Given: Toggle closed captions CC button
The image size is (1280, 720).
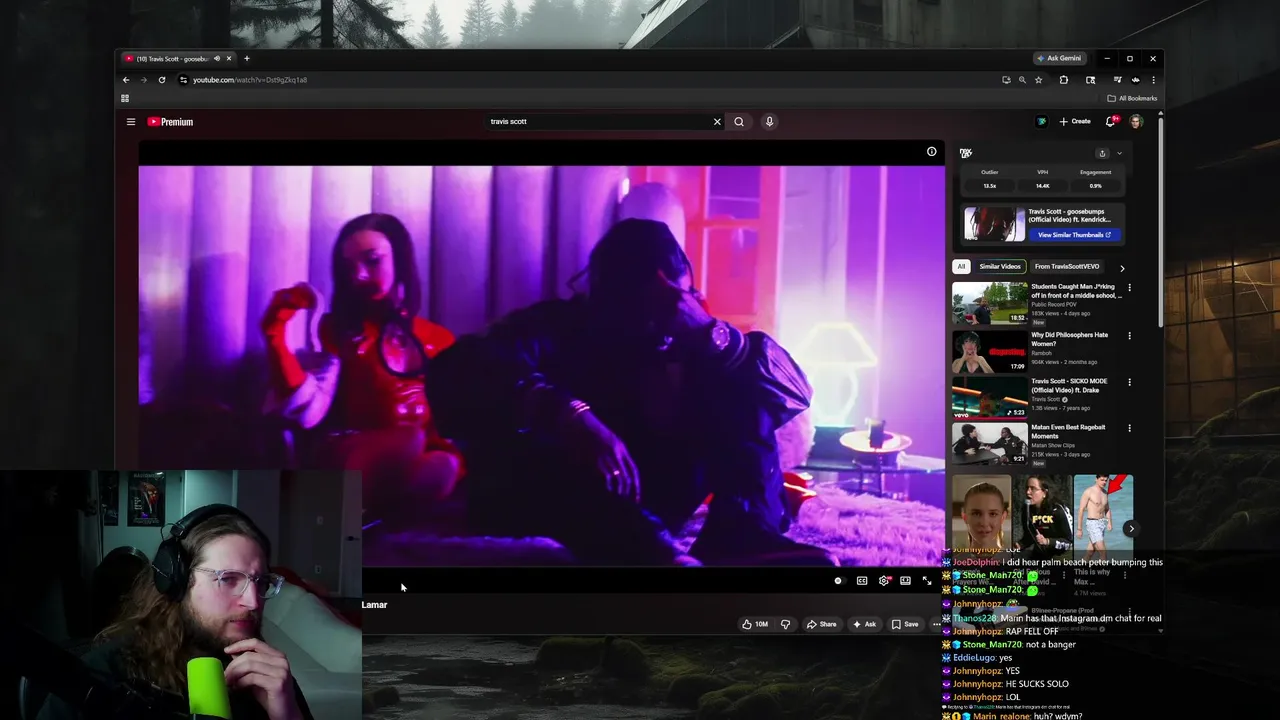Looking at the screenshot, I should 862,581.
